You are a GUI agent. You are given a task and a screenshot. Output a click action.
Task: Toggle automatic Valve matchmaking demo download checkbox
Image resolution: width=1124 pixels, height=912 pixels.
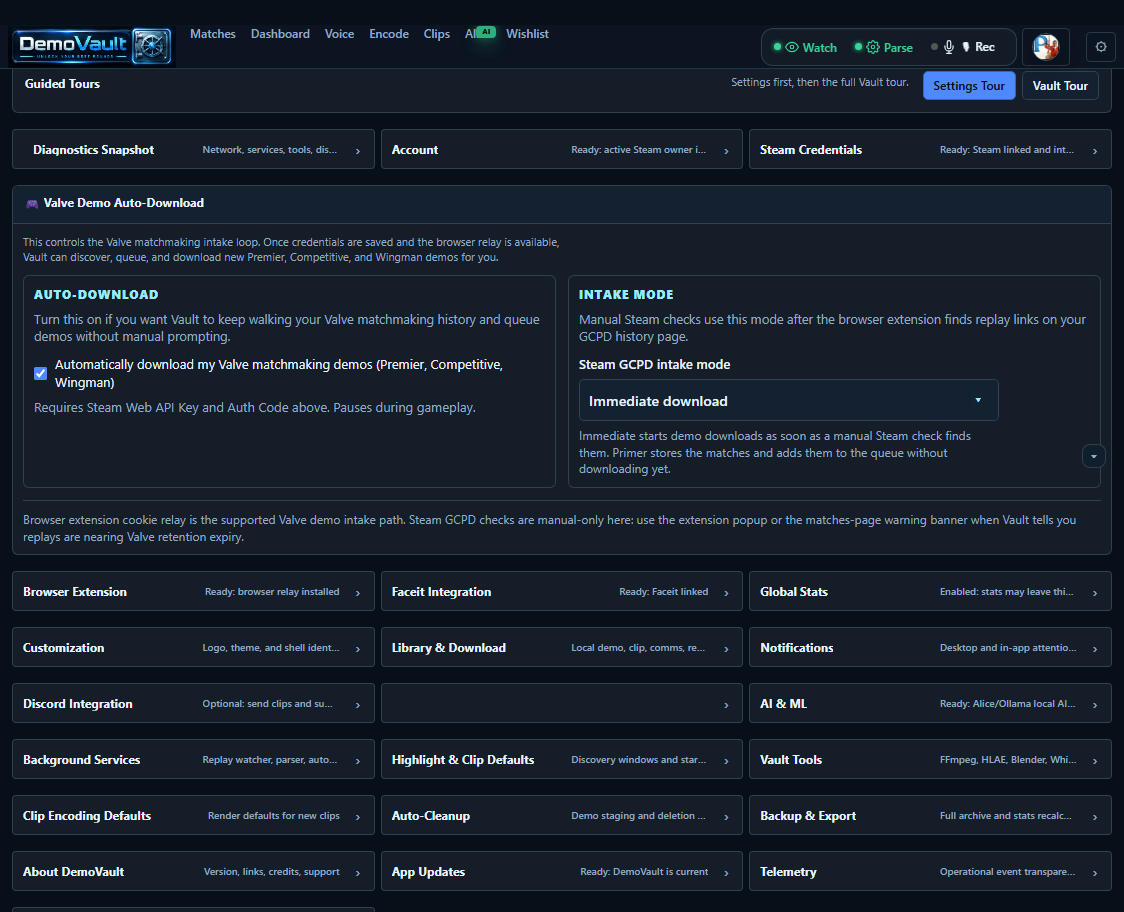tap(41, 374)
